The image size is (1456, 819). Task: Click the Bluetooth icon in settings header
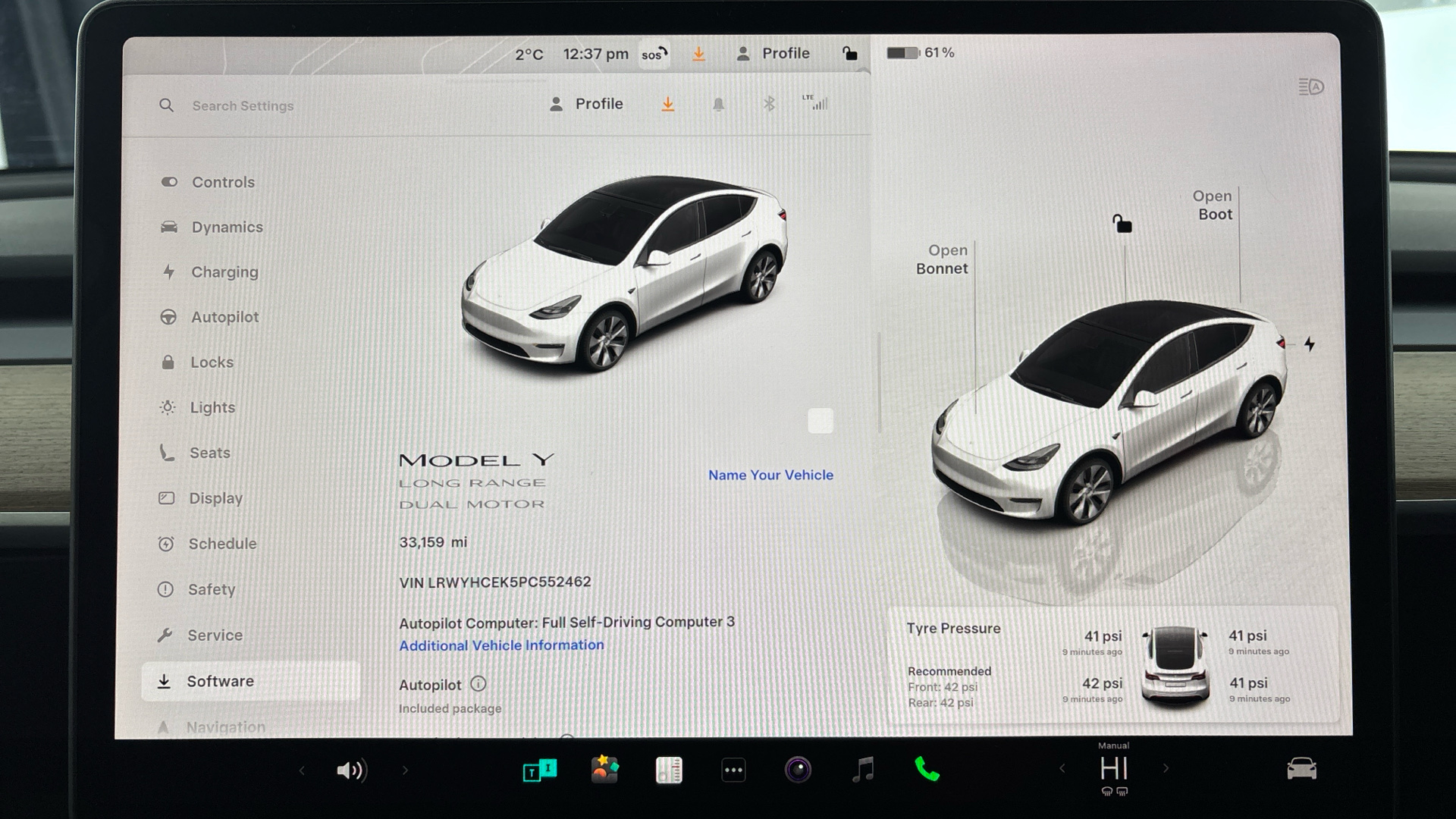[768, 104]
